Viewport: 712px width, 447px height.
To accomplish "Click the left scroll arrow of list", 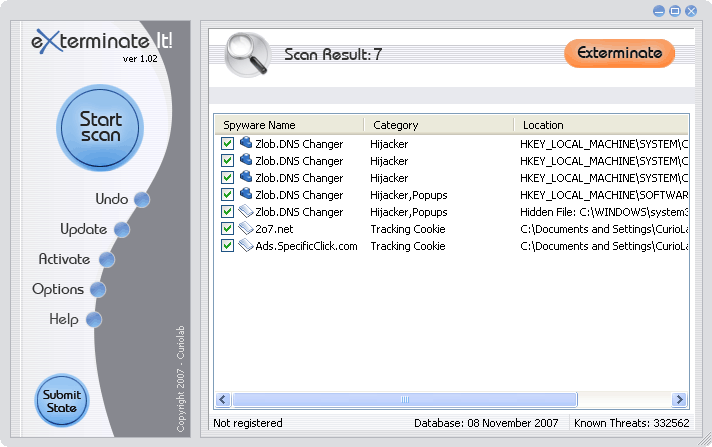I will pos(223,399).
